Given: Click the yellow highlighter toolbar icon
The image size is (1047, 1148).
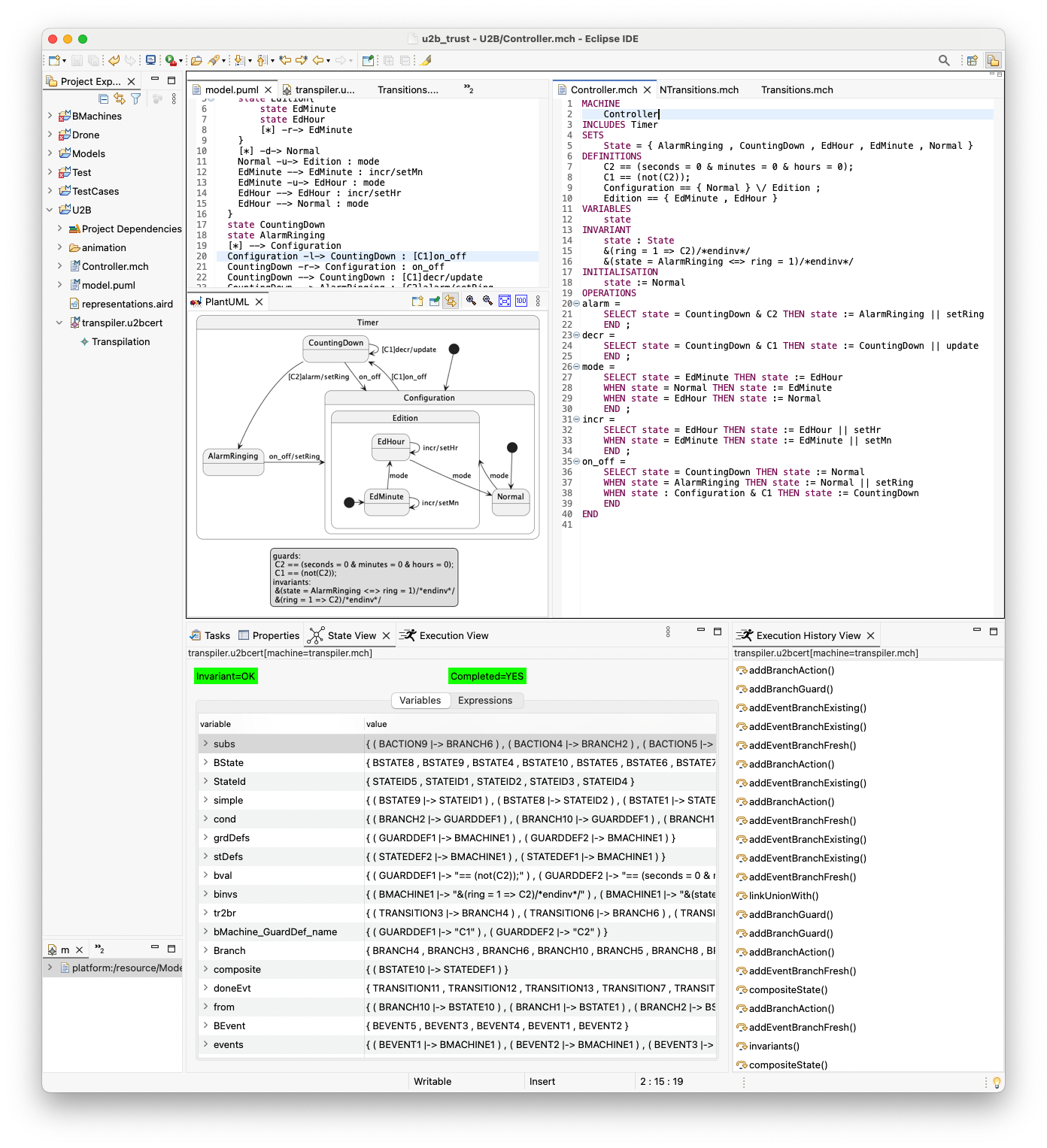Looking at the screenshot, I should (426, 60).
